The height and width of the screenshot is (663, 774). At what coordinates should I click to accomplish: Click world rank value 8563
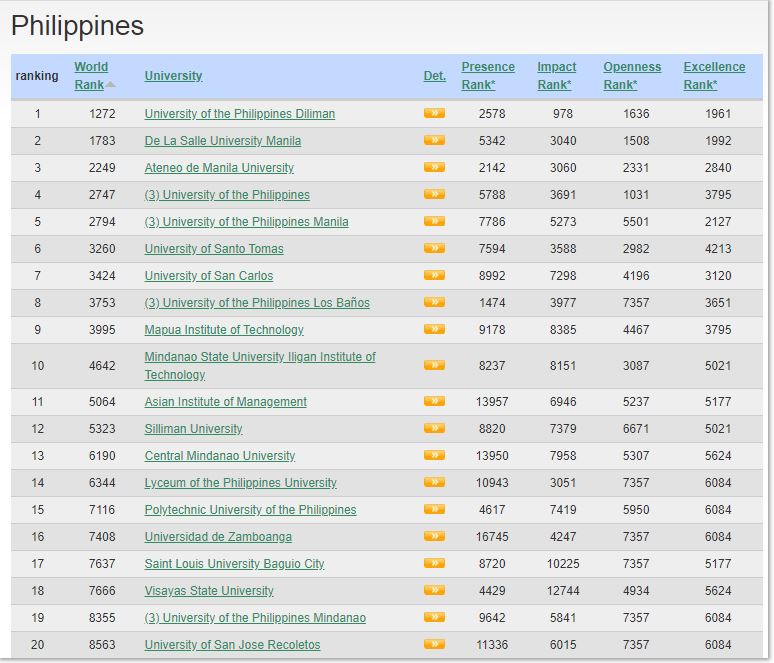[x=102, y=645]
